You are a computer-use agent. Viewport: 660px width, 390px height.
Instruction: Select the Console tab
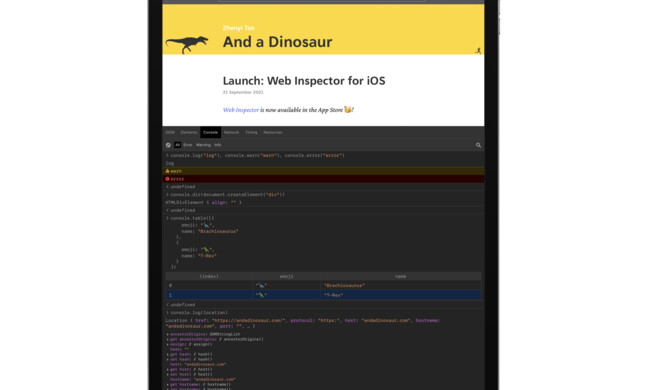pos(210,132)
